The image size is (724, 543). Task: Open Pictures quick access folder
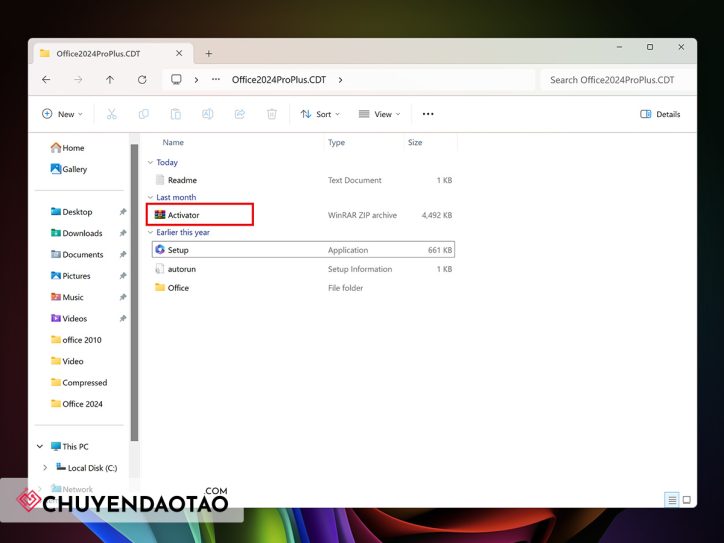[x=71, y=276]
